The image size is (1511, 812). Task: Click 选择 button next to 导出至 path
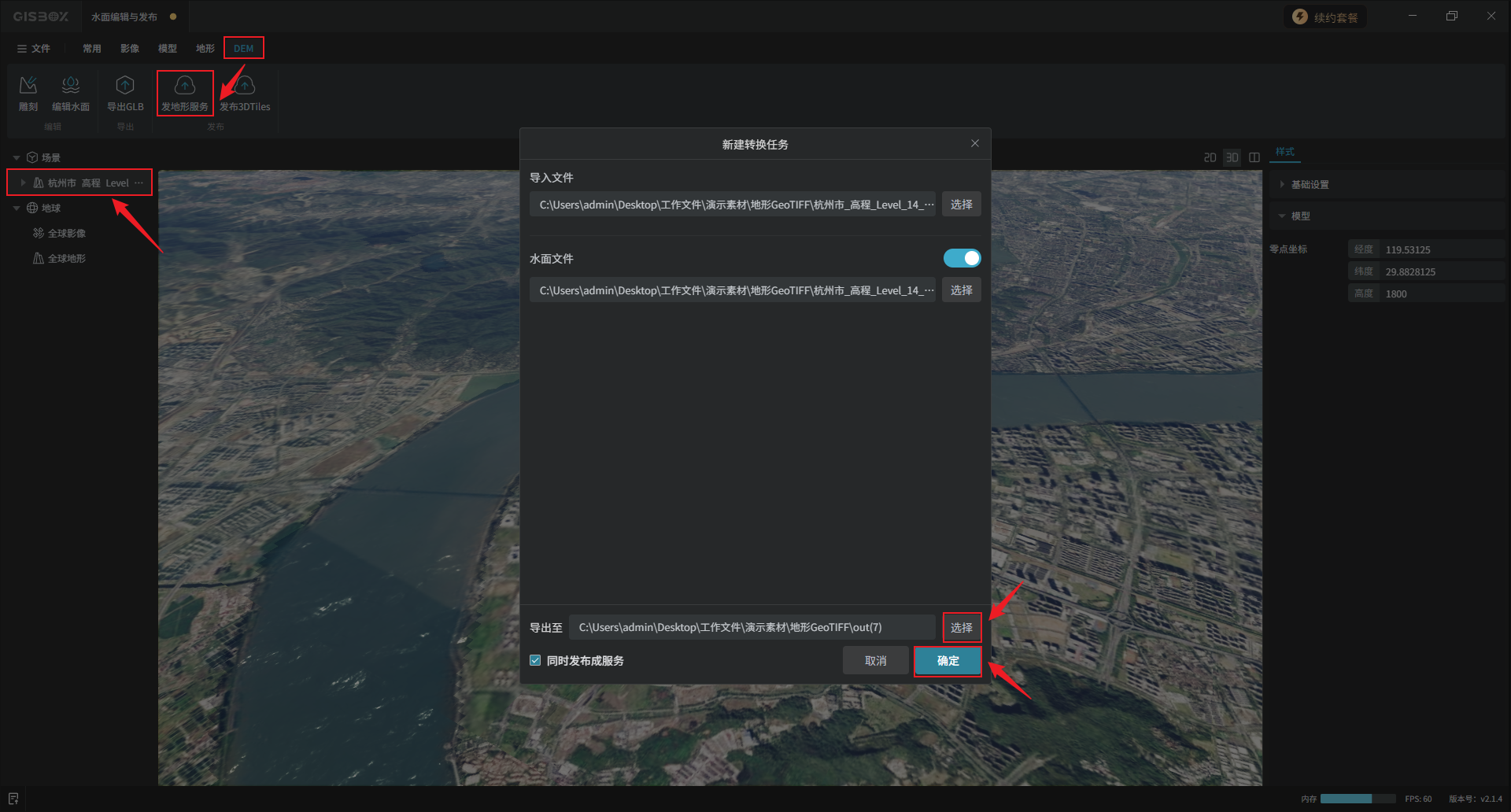click(961, 627)
